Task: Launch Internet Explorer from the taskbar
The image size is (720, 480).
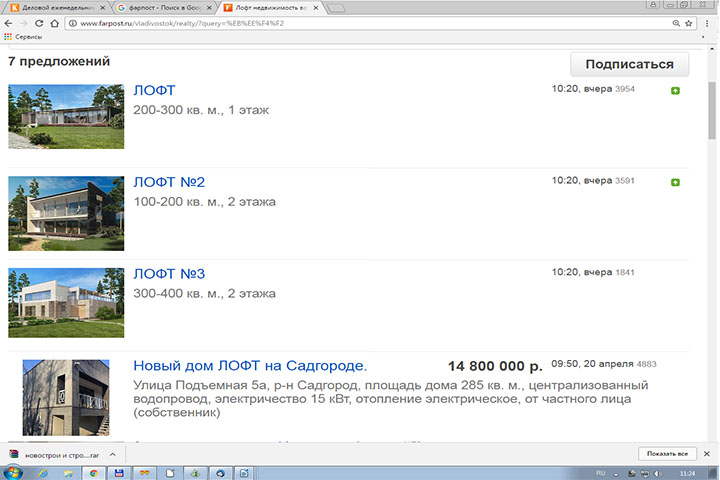Action: click(41, 471)
